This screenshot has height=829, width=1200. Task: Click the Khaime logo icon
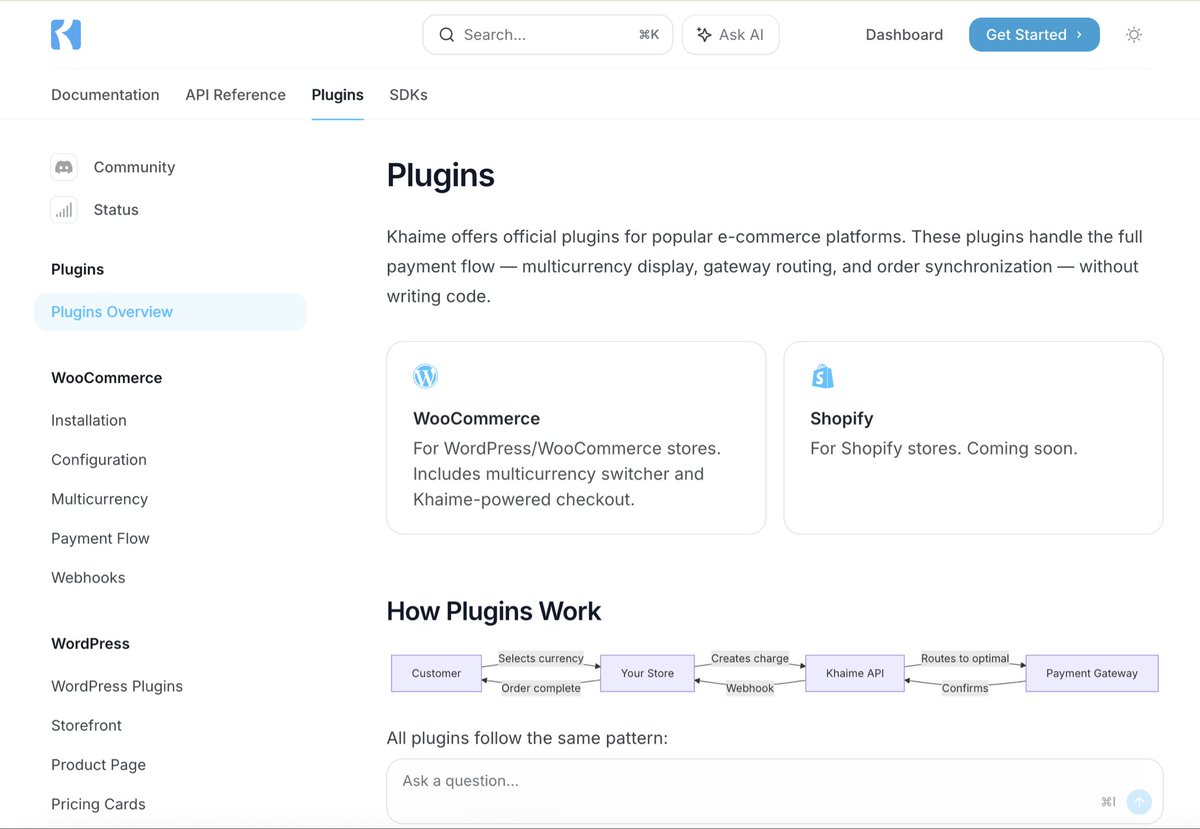click(x=66, y=34)
